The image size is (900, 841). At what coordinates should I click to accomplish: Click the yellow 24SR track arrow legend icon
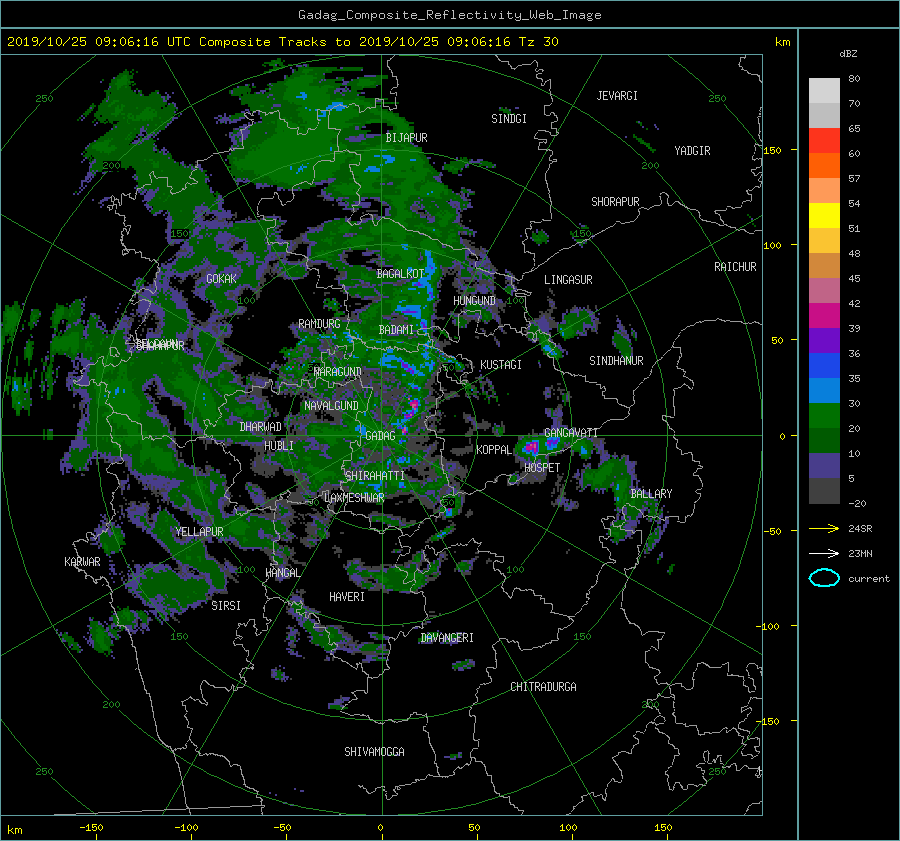pos(824,528)
